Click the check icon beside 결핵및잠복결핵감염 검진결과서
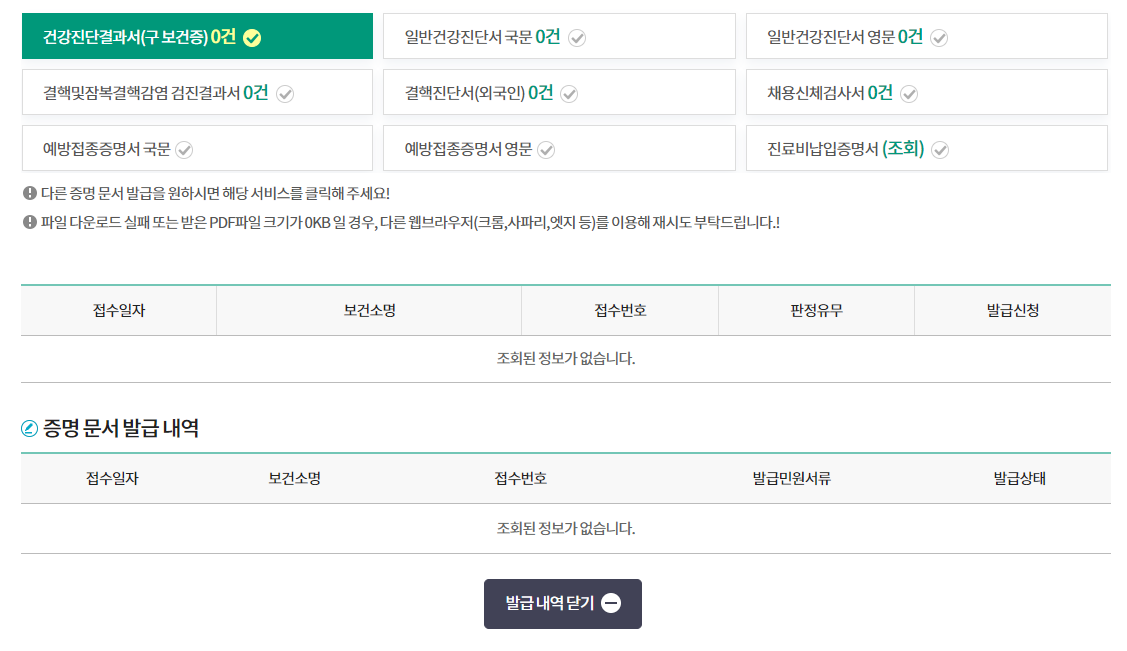The height and width of the screenshot is (651, 1127). click(x=287, y=92)
